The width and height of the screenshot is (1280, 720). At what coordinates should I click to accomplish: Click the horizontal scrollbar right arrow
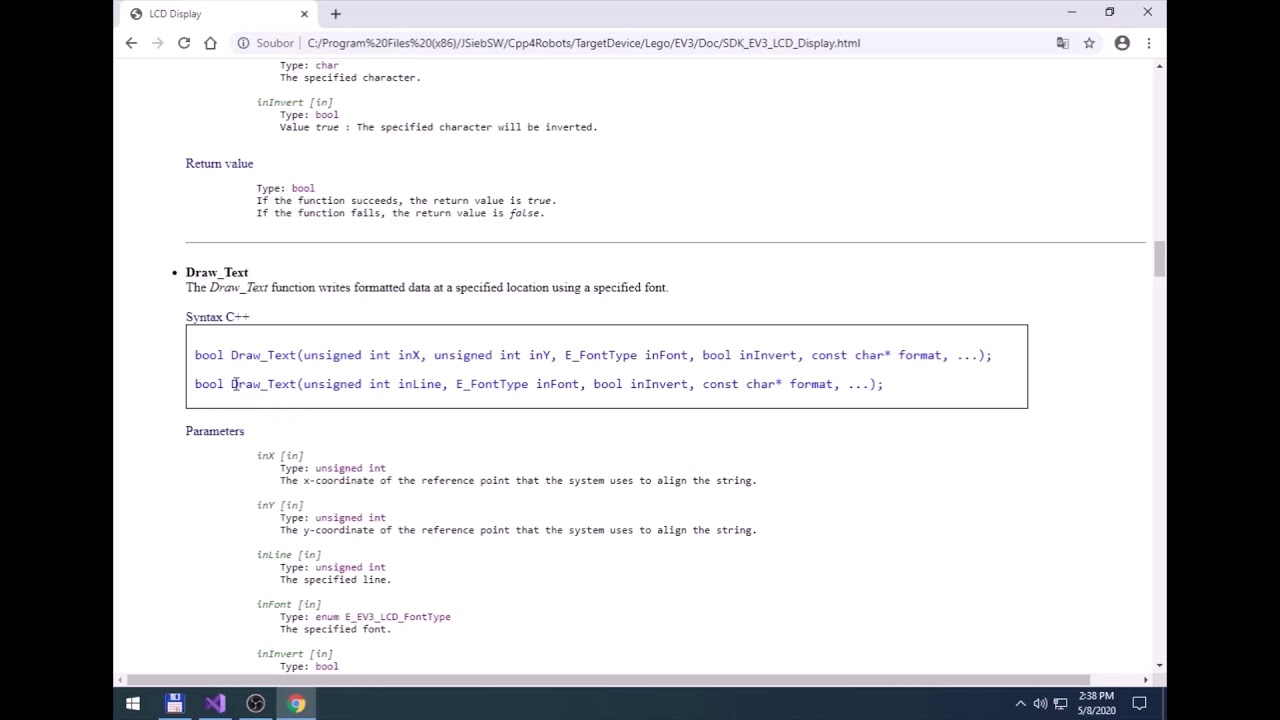[1145, 680]
